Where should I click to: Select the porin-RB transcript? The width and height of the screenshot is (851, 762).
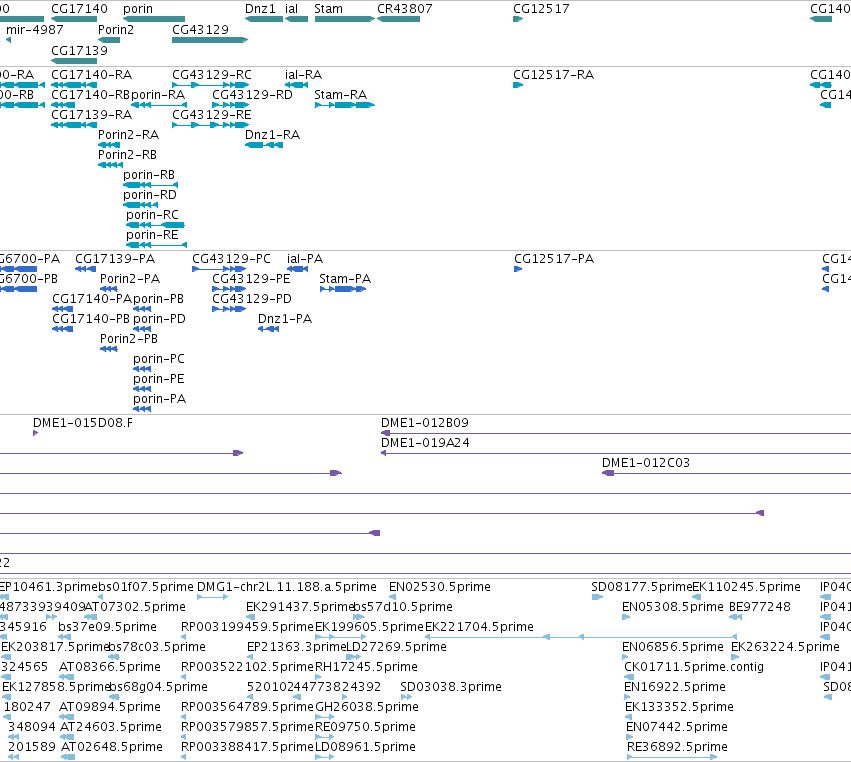pyautogui.click(x=150, y=185)
